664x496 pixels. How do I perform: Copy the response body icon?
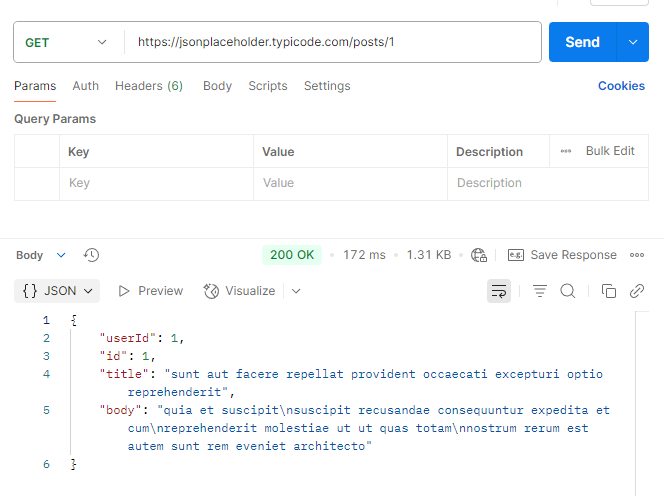tap(609, 291)
